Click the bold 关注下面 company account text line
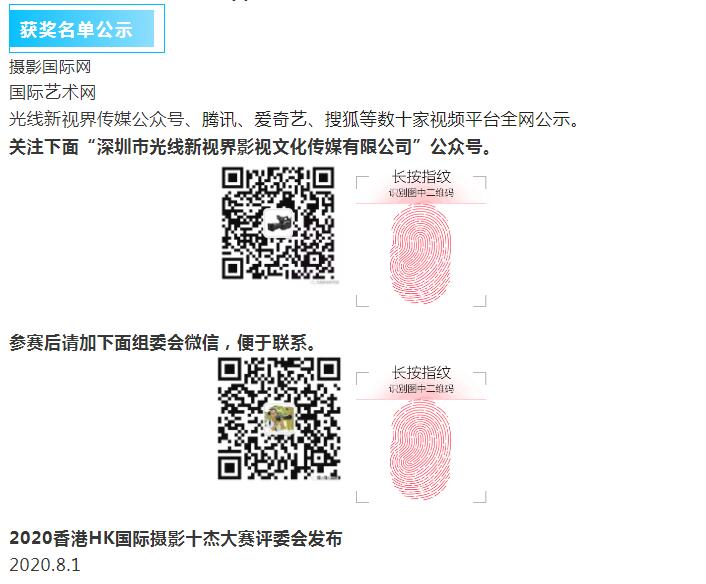706x584 pixels. [250, 147]
